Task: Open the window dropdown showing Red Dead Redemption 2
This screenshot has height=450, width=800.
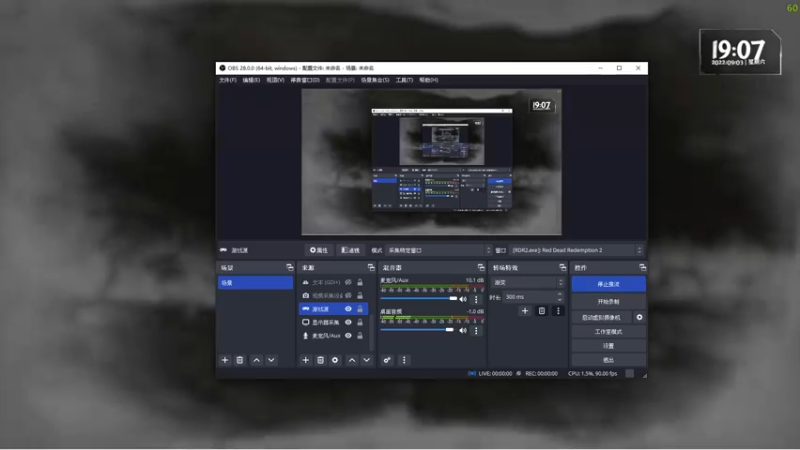Action: [576, 250]
